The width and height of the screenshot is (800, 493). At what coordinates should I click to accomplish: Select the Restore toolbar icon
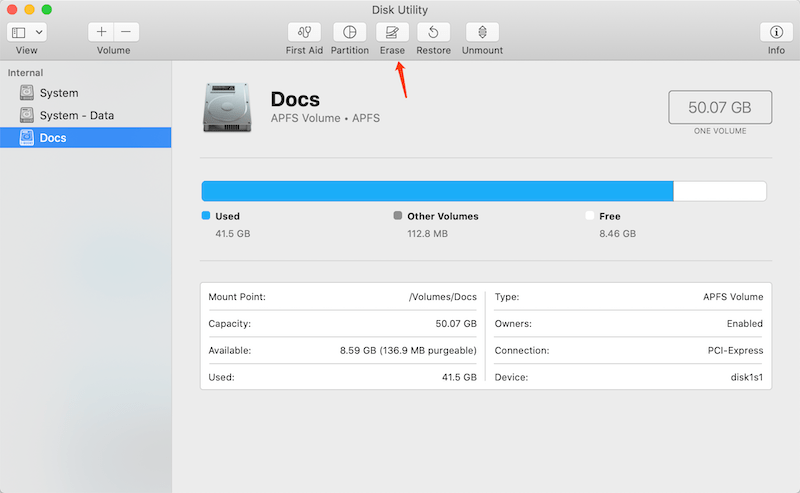[433, 32]
